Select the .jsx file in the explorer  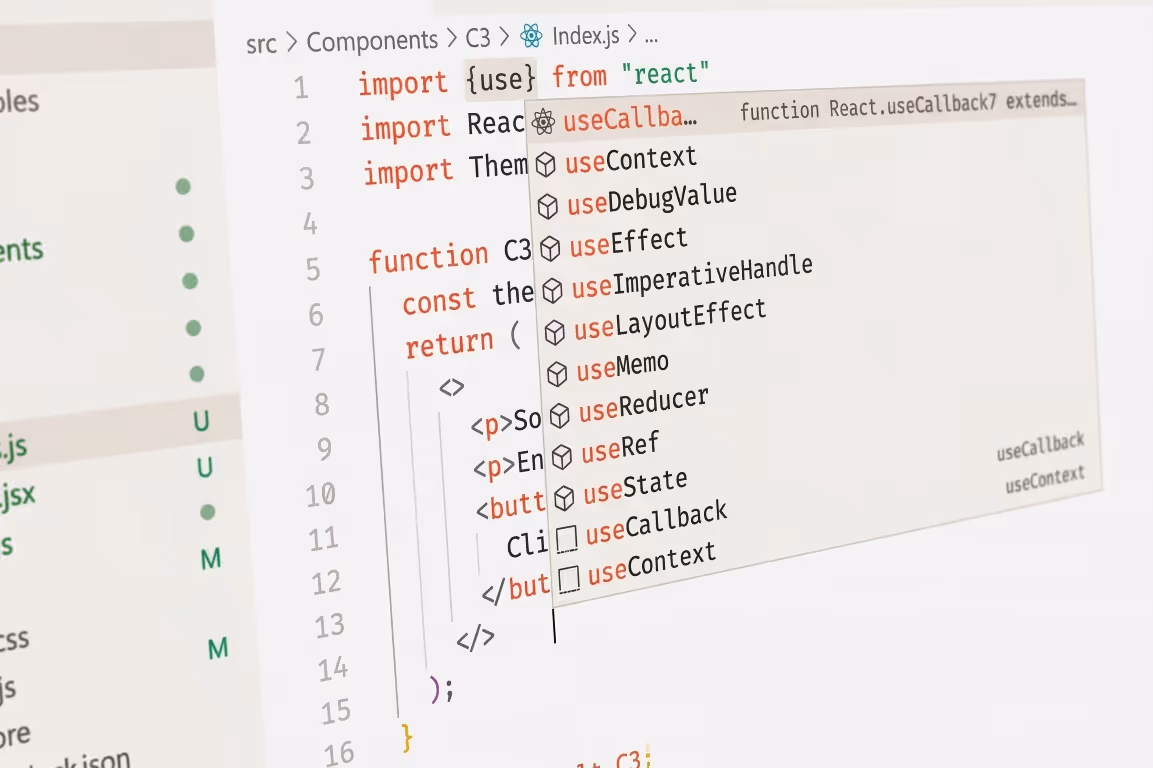pos(18,495)
